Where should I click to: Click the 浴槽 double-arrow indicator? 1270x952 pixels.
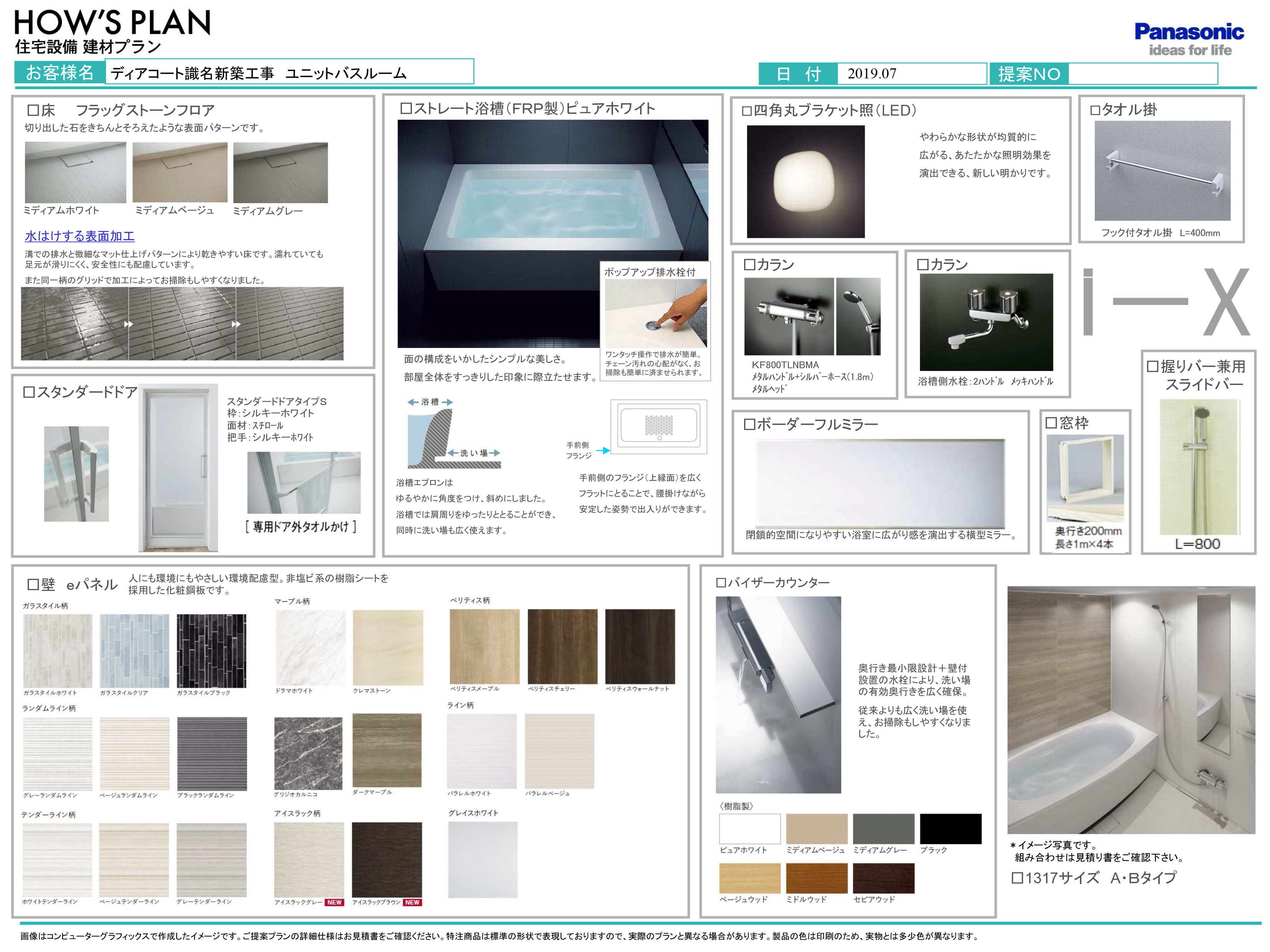point(429,402)
